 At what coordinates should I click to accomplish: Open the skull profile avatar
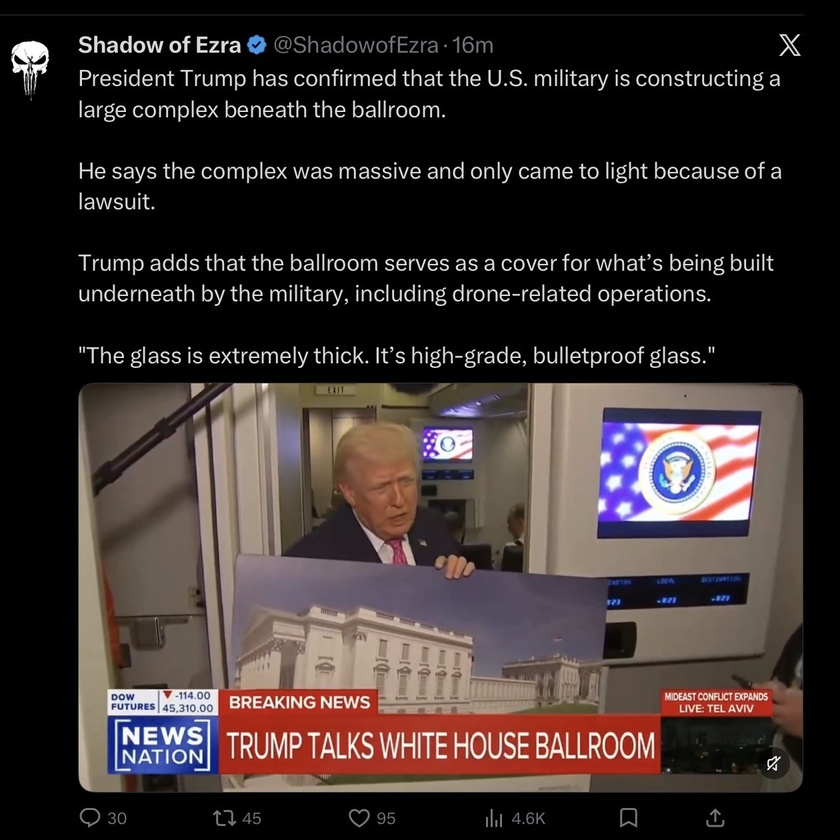click(30, 69)
